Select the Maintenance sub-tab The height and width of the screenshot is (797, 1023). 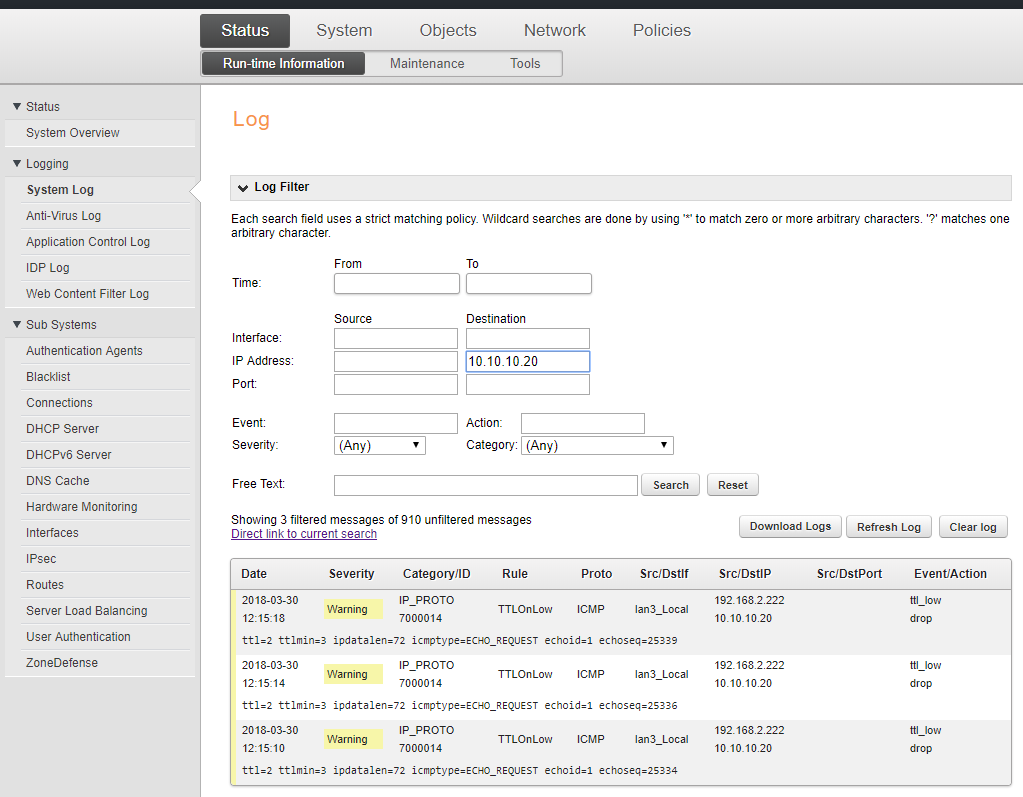[427, 64]
